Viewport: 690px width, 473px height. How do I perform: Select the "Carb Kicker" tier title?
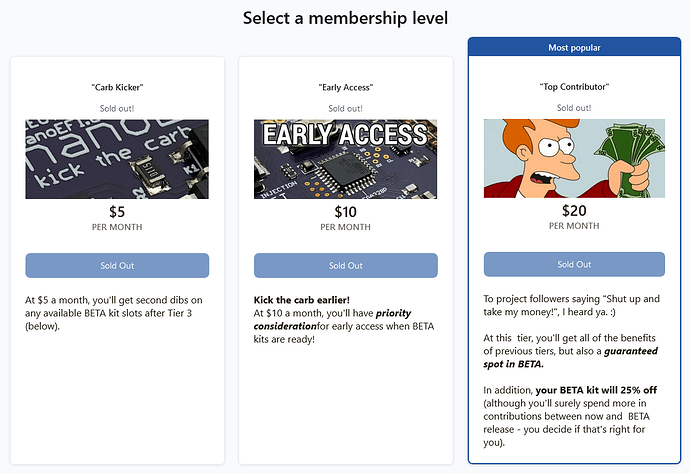[x=117, y=87]
